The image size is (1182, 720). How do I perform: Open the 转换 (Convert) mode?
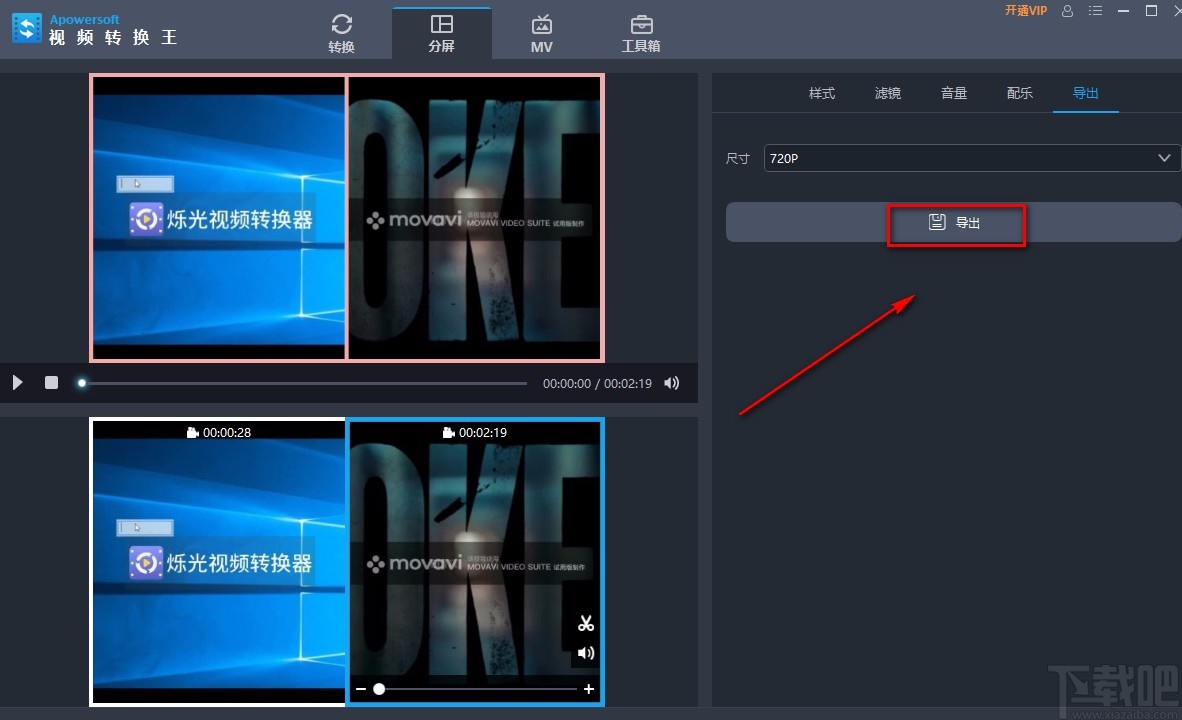tap(341, 31)
